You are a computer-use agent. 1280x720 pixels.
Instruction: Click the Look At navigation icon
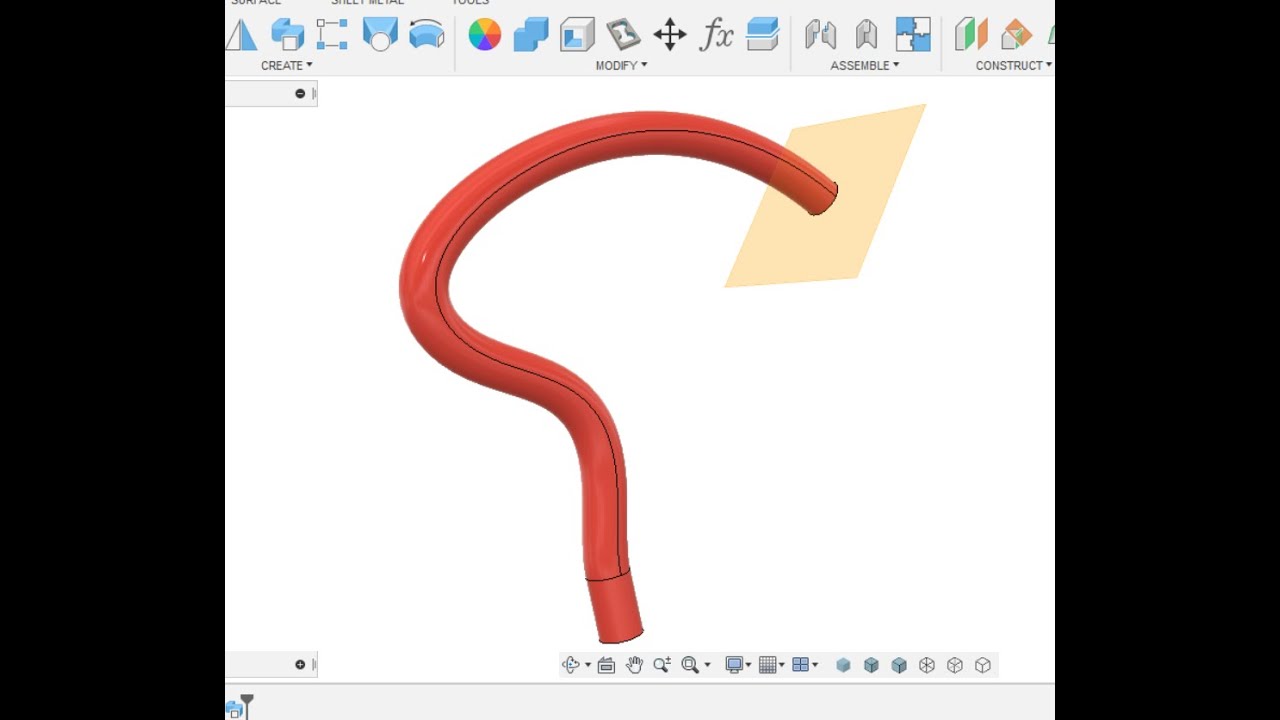606,665
